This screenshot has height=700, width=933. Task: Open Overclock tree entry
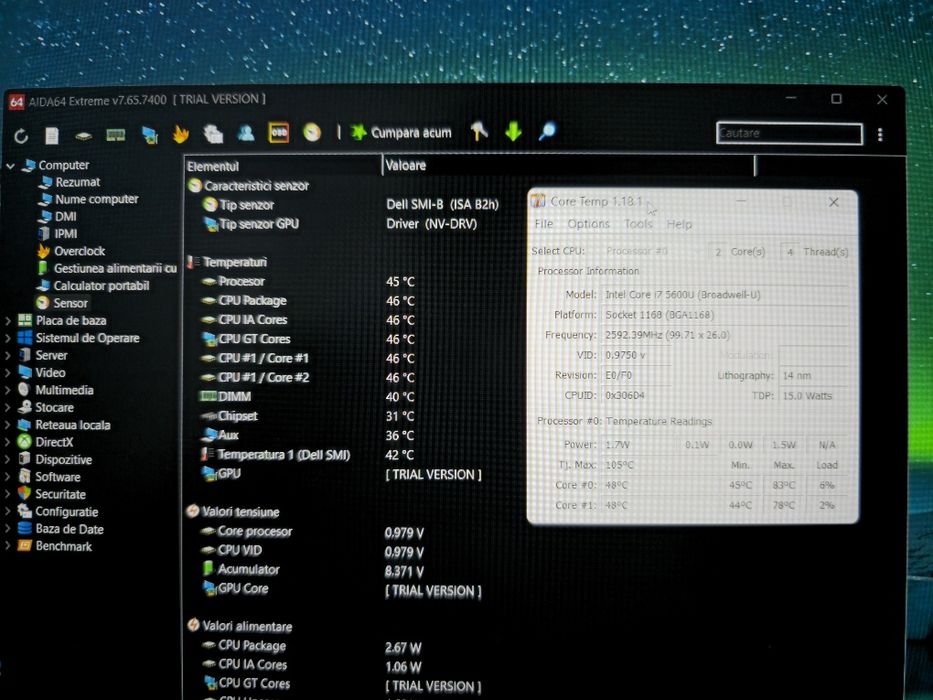coord(79,251)
